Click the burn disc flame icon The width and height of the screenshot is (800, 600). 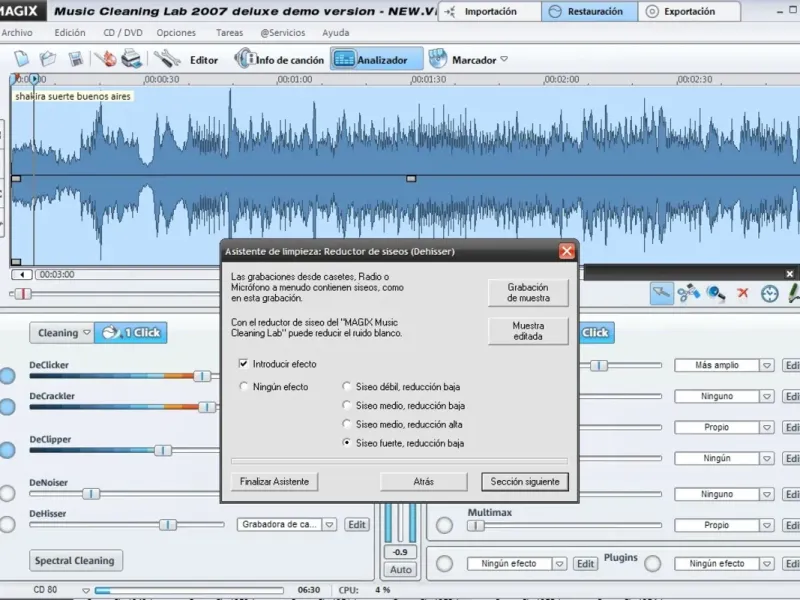pos(106,59)
